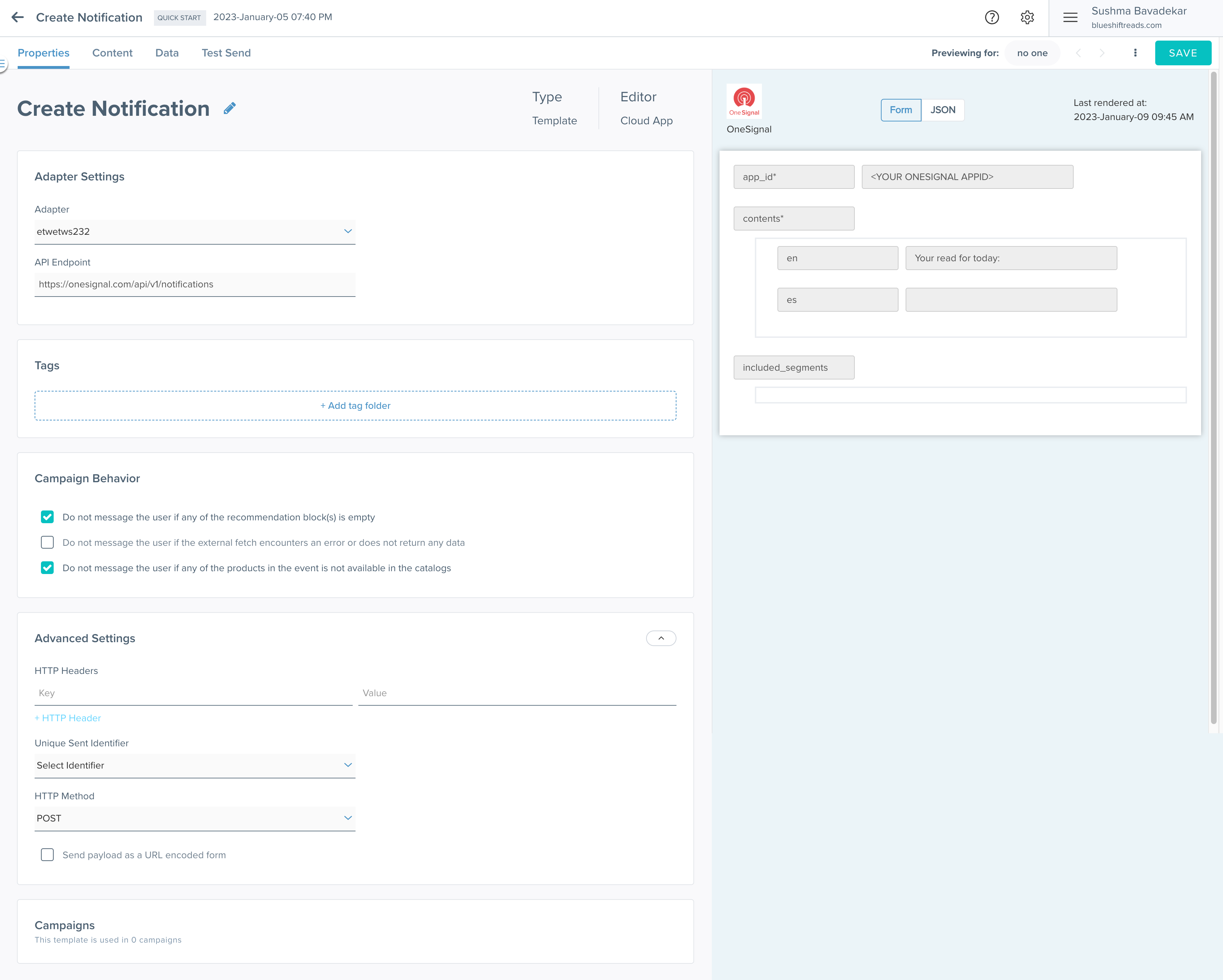Click the QUICK START badge
The height and width of the screenshot is (980, 1223).
[179, 18]
